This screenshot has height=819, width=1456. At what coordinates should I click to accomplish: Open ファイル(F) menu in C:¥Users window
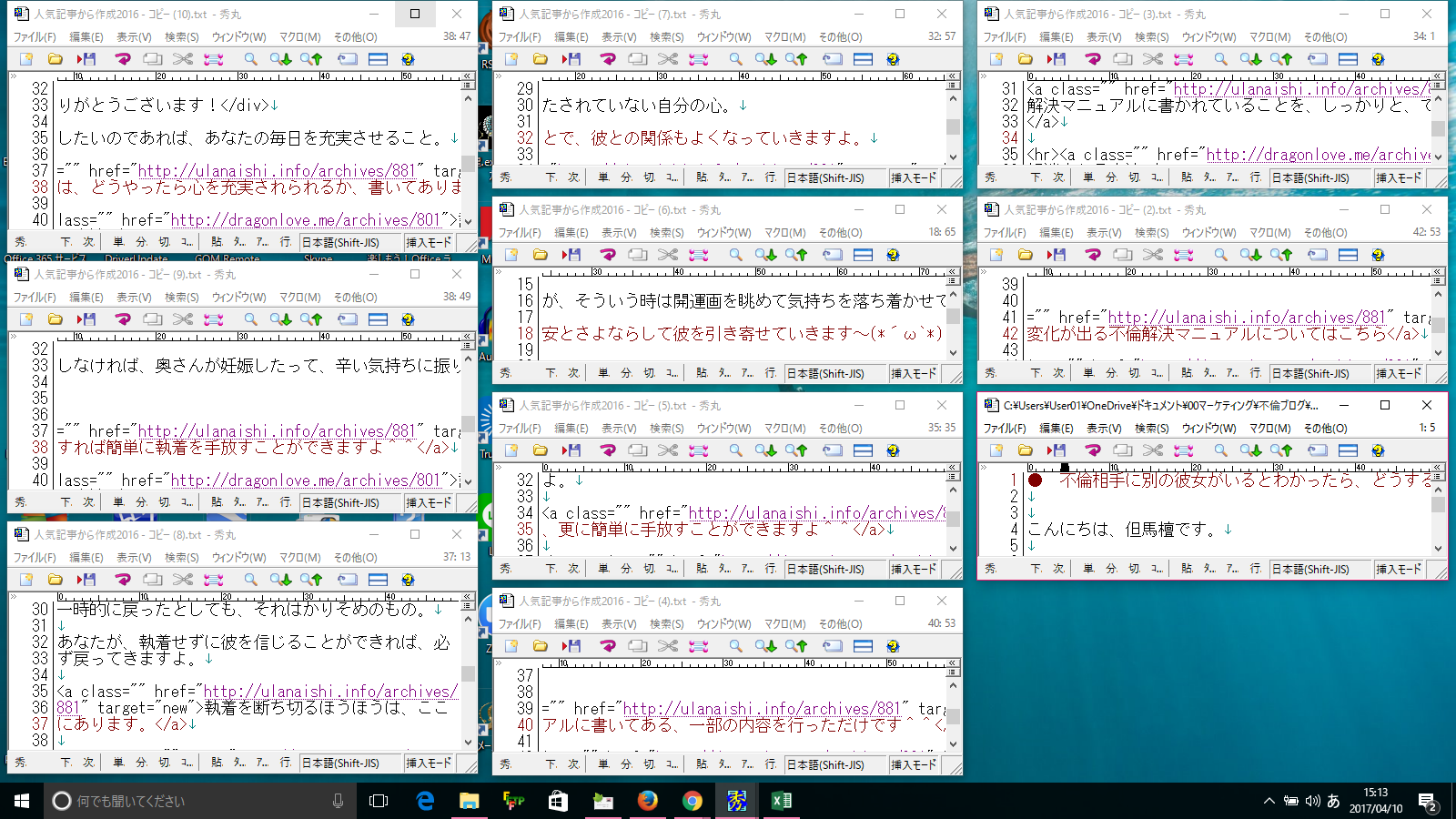coord(1005,429)
